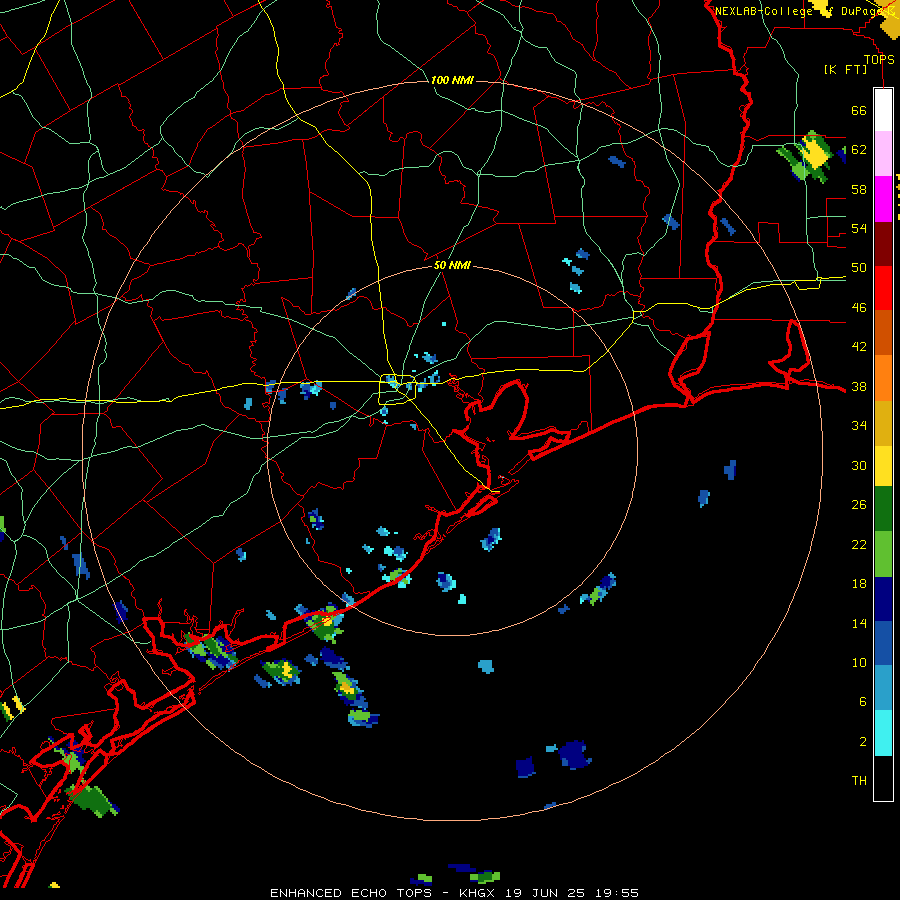Click the NEXLAB-College of DuPage credit text
900x900 pixels.
pos(804,11)
